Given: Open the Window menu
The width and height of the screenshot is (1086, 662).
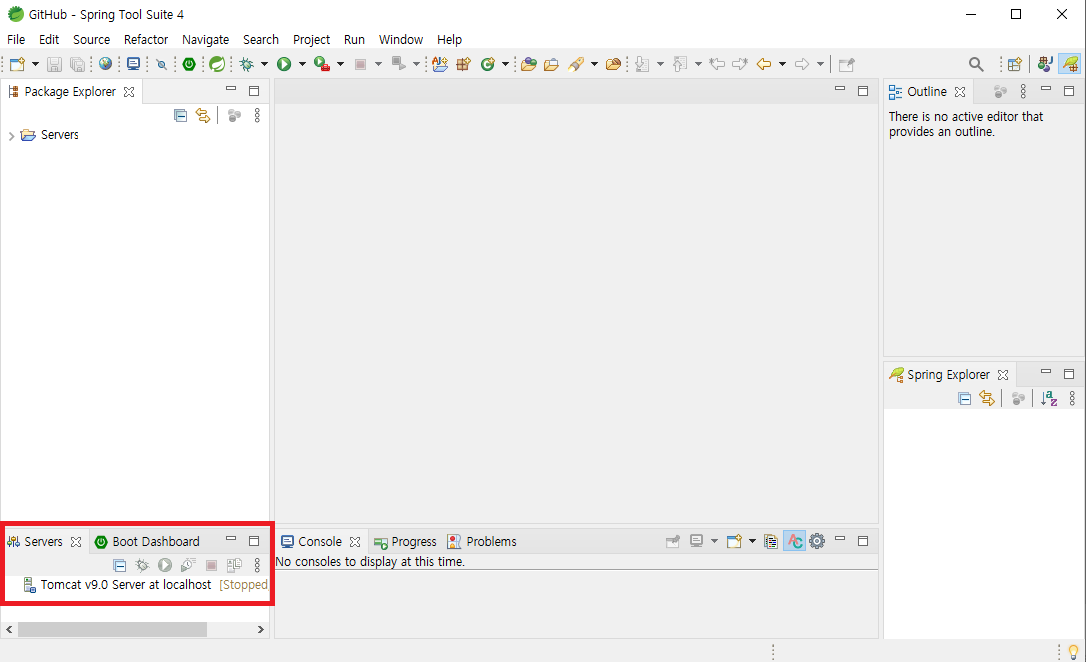Looking at the screenshot, I should [x=401, y=39].
